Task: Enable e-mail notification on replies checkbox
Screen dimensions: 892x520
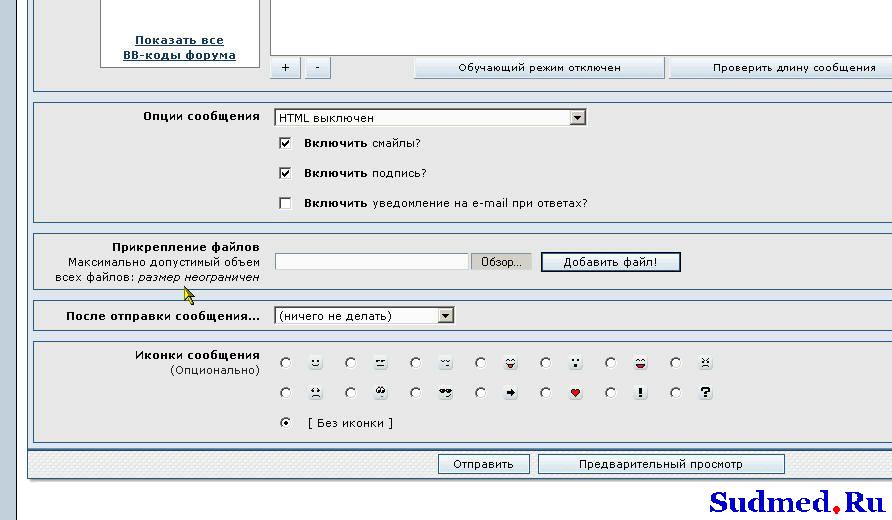Action: tap(285, 203)
